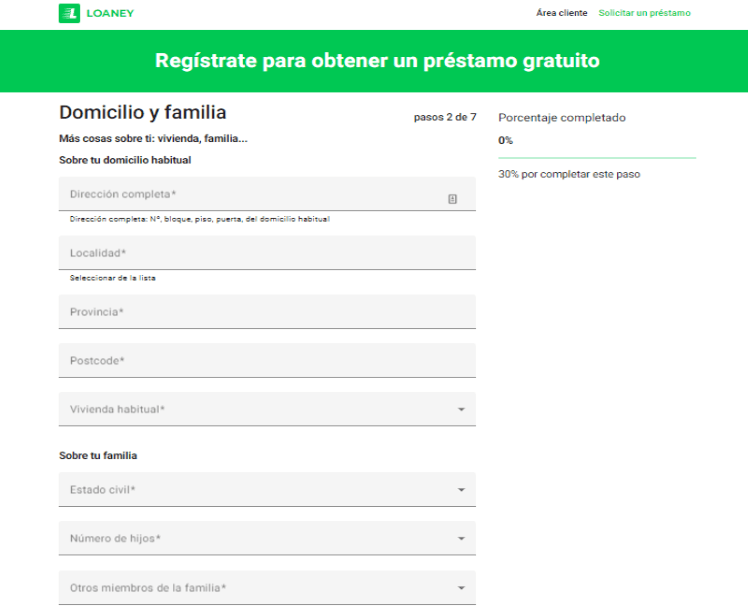Viewport: 748px width, 608px height.
Task: Click the Loaney logo icon
Action: pyautogui.click(x=69, y=13)
